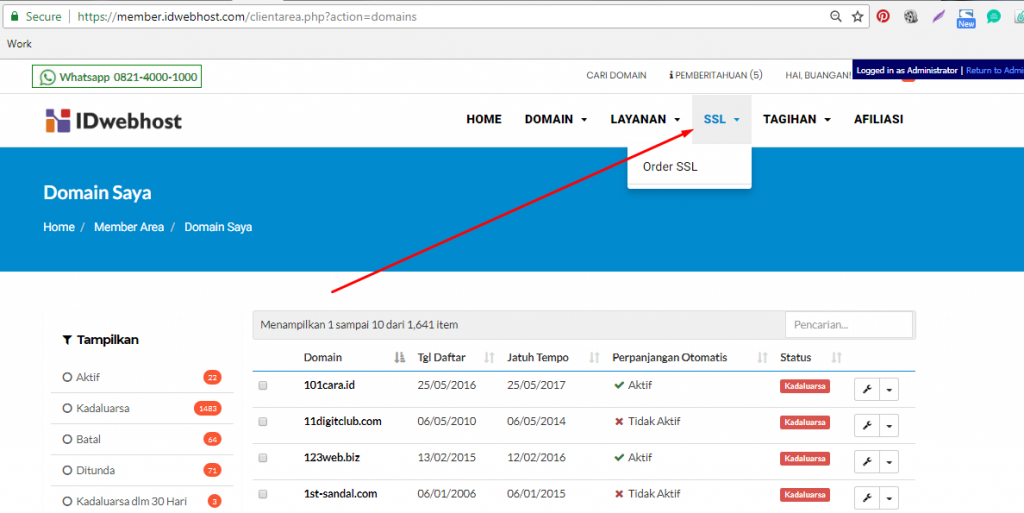Expand the LAYANAN navigation menu

(x=645, y=119)
